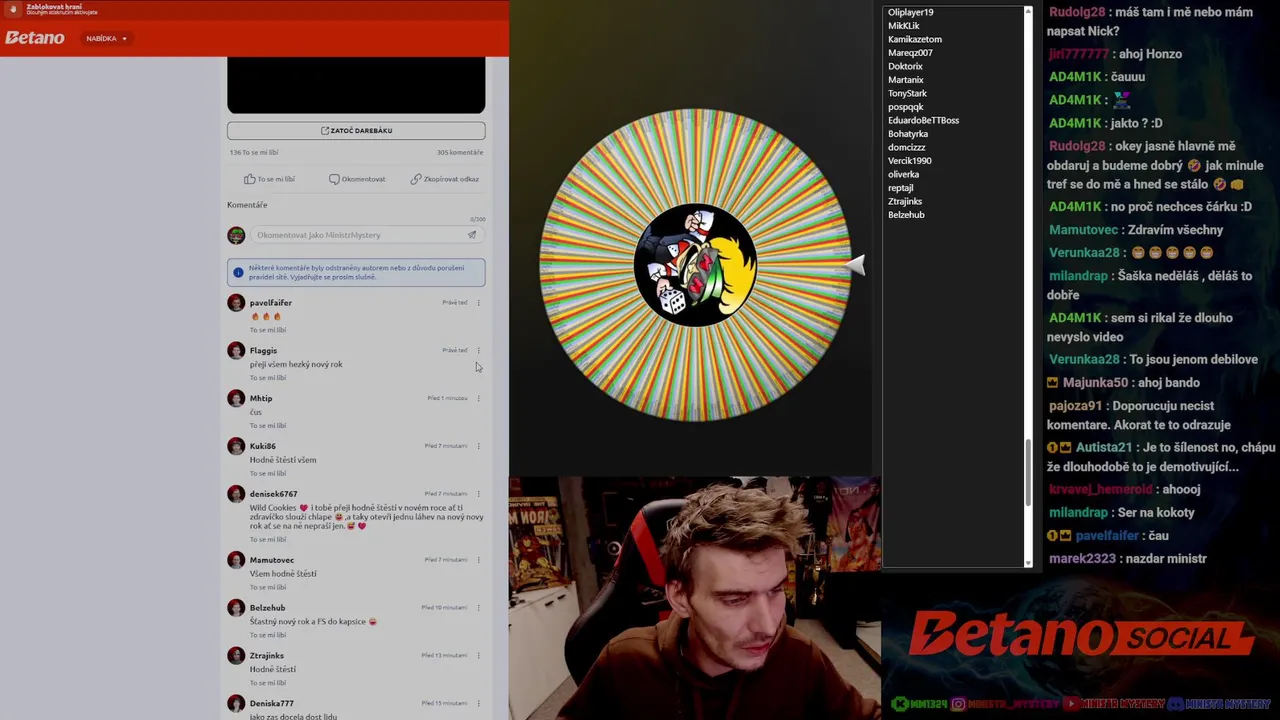Select MikKLik in the wheel name list
Image resolution: width=1280 pixels, height=720 pixels.
[x=904, y=26]
